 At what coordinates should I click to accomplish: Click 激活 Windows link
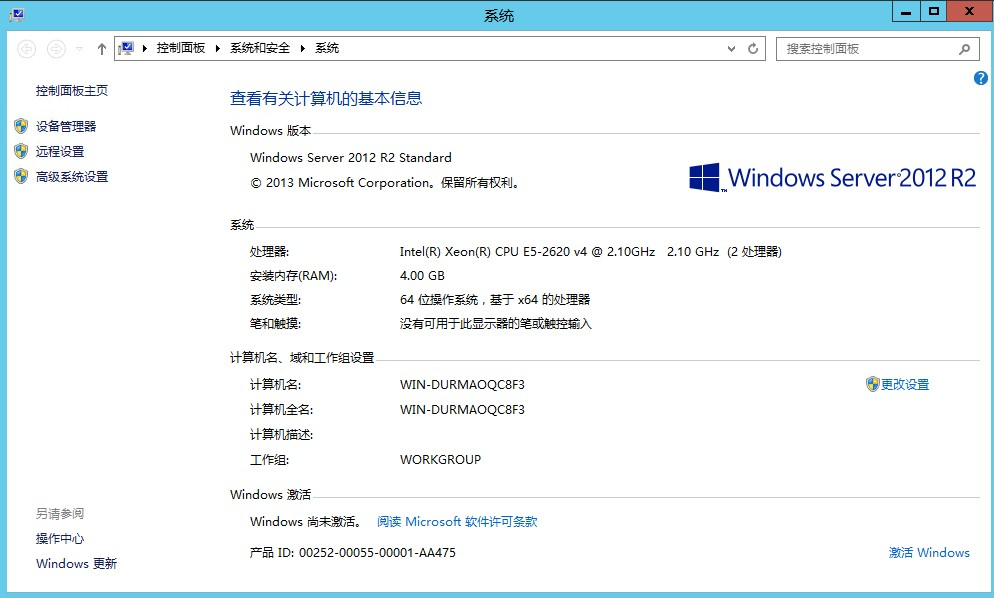(x=929, y=552)
